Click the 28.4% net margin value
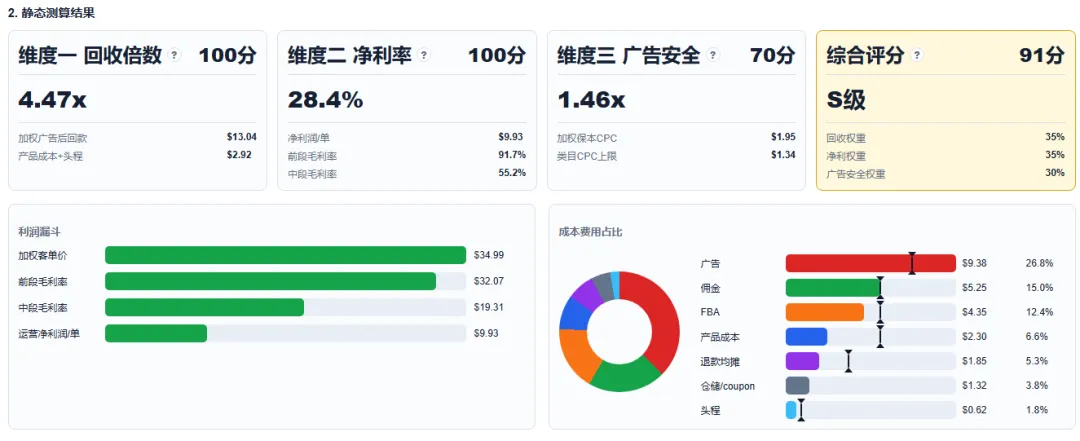 325,100
